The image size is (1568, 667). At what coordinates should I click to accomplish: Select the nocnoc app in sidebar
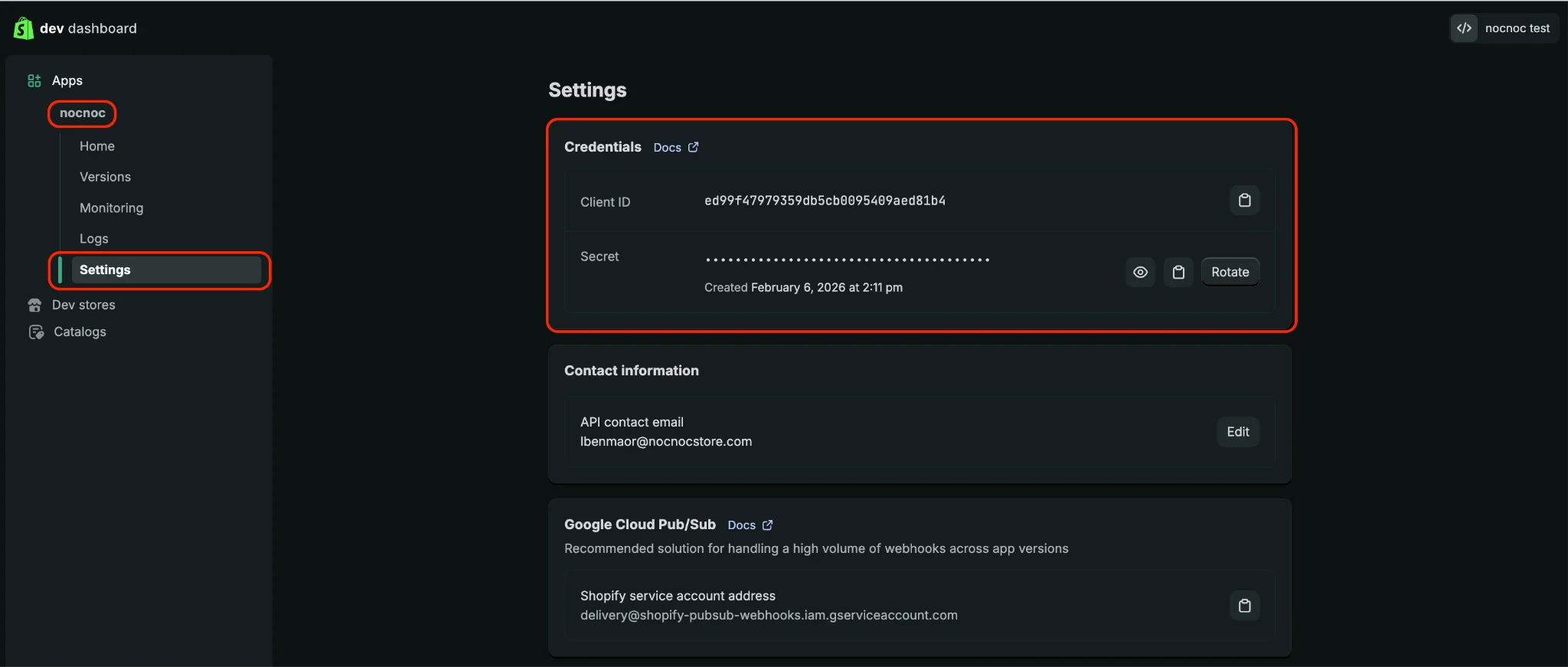click(x=82, y=113)
